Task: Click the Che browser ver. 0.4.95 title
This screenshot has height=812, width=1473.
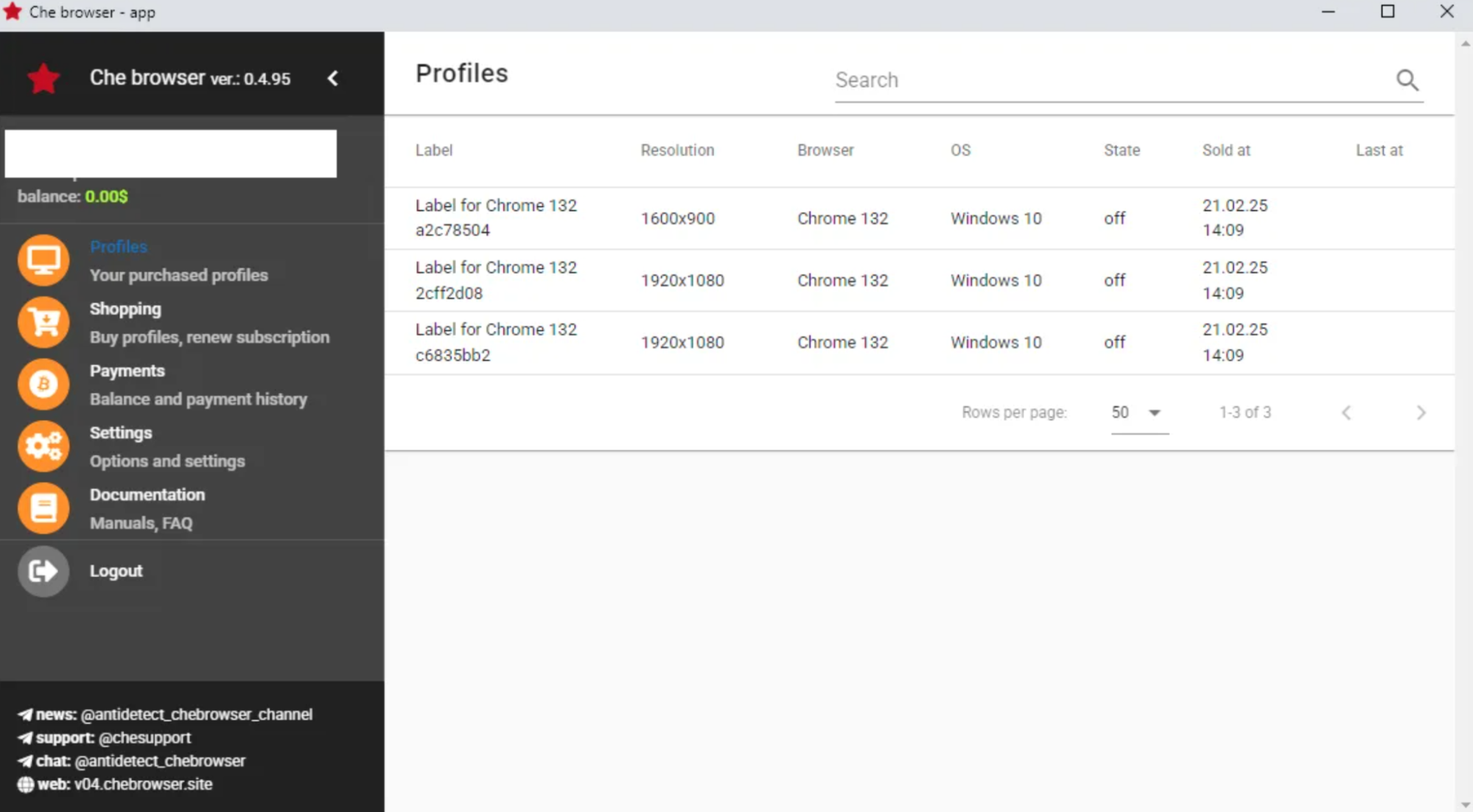Action: click(x=190, y=77)
